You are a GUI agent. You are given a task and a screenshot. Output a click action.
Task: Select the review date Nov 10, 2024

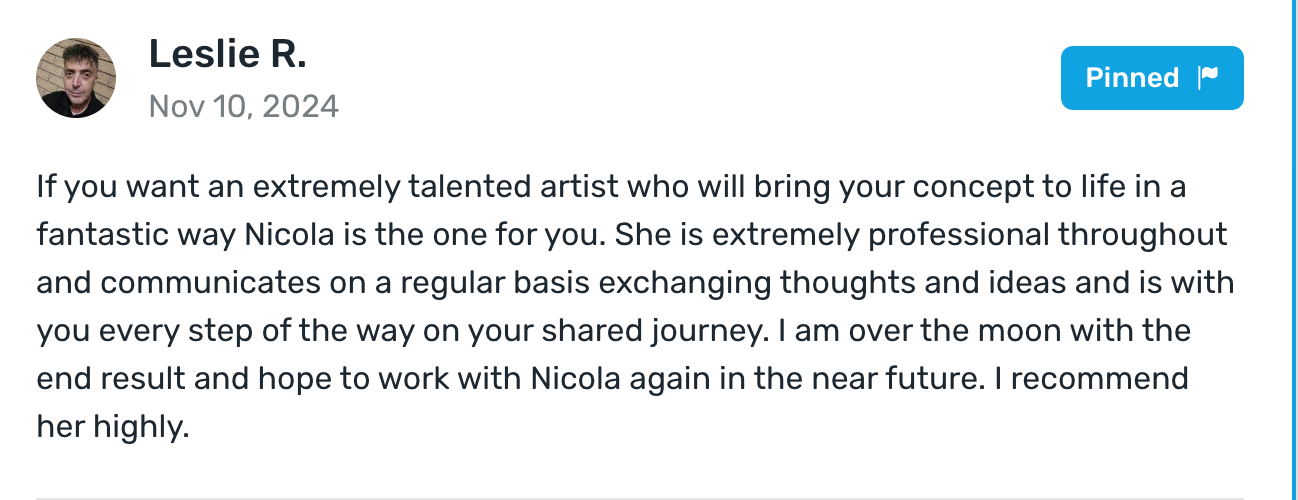(x=244, y=105)
